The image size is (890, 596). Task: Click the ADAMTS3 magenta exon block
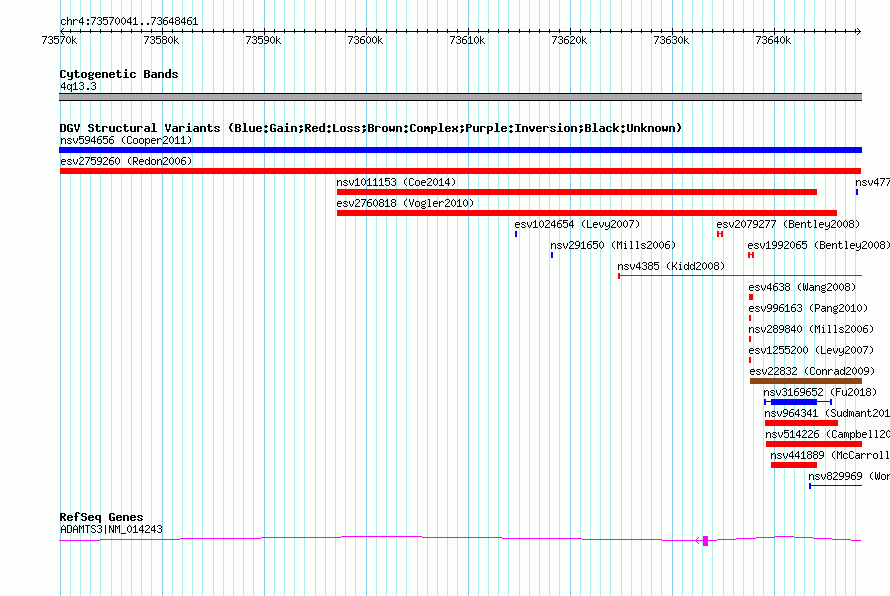[x=706, y=541]
